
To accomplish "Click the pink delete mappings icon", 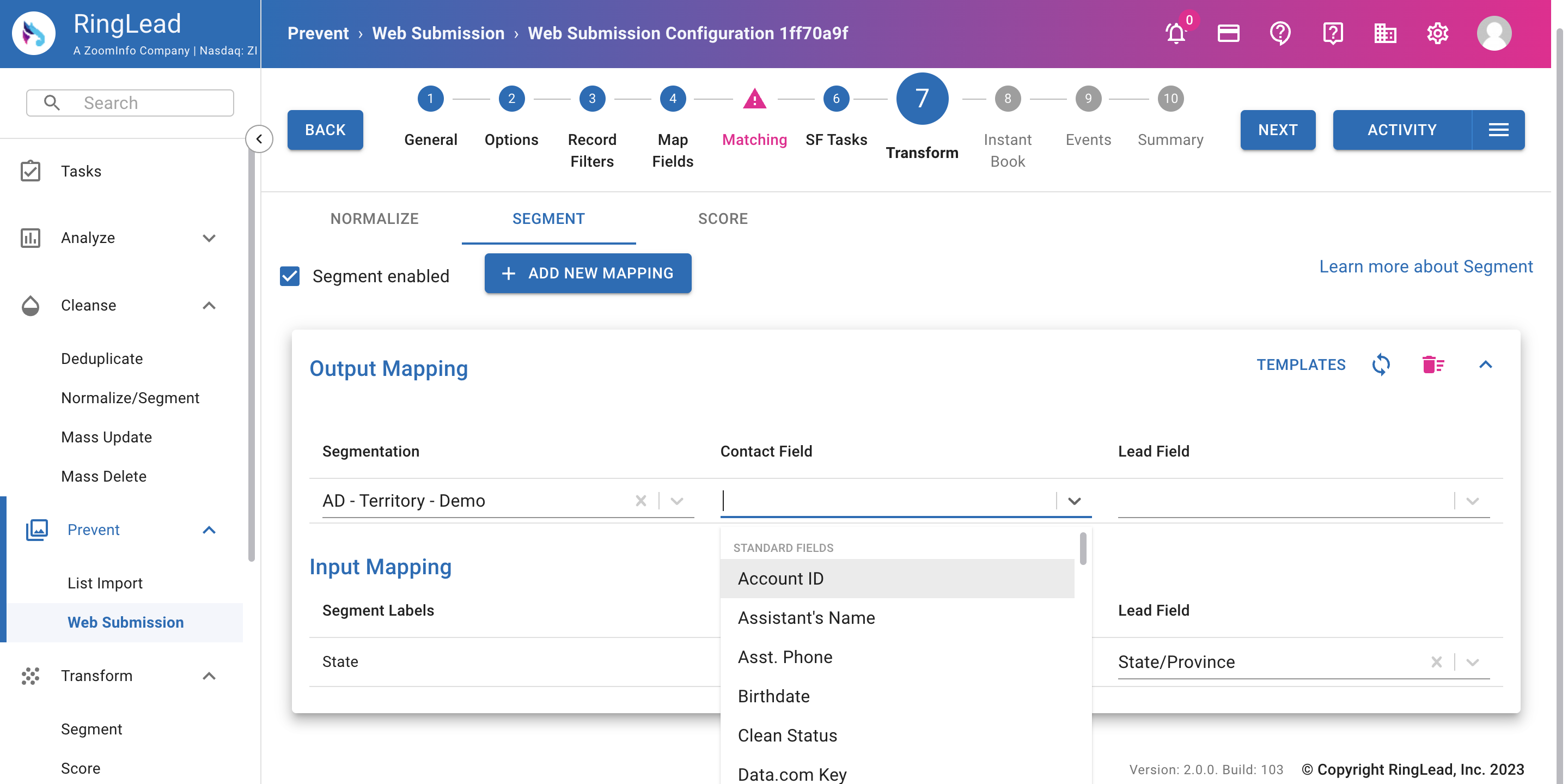I will (x=1434, y=365).
